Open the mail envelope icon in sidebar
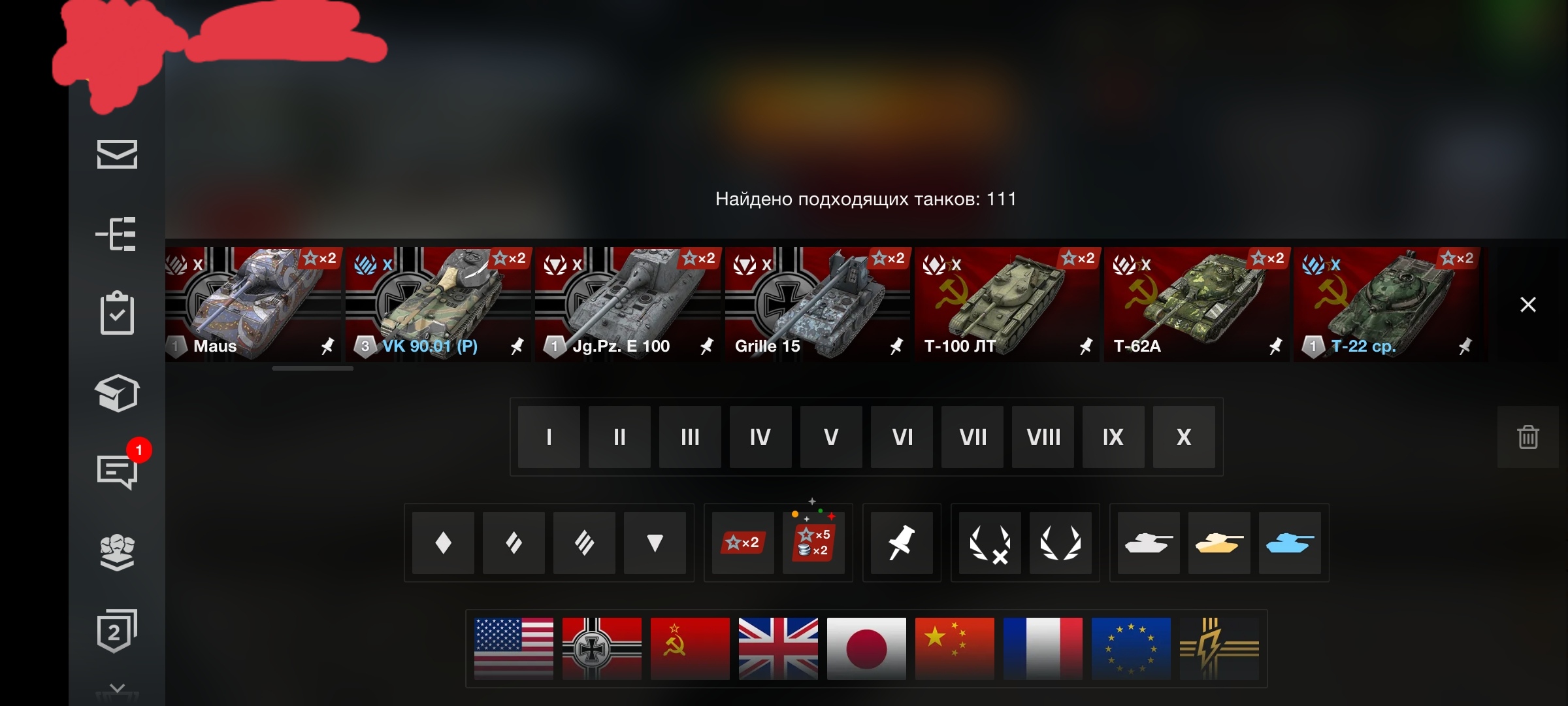 [117, 154]
